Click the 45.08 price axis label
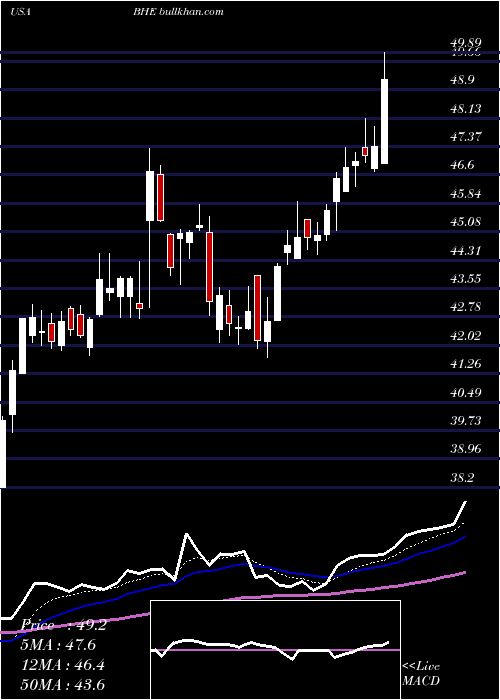Viewport: 500px width, 700px height. (466, 222)
